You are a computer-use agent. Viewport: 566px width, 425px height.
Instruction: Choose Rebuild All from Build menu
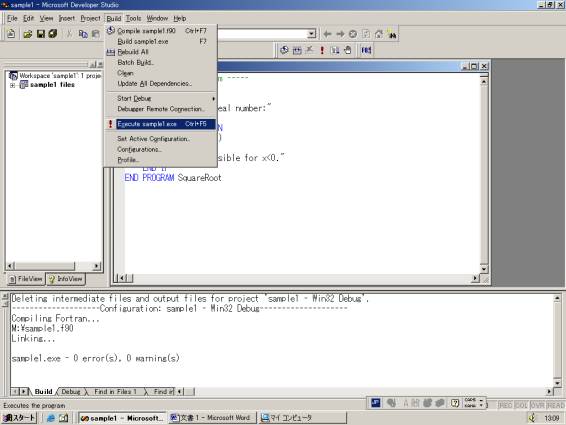coord(161,52)
